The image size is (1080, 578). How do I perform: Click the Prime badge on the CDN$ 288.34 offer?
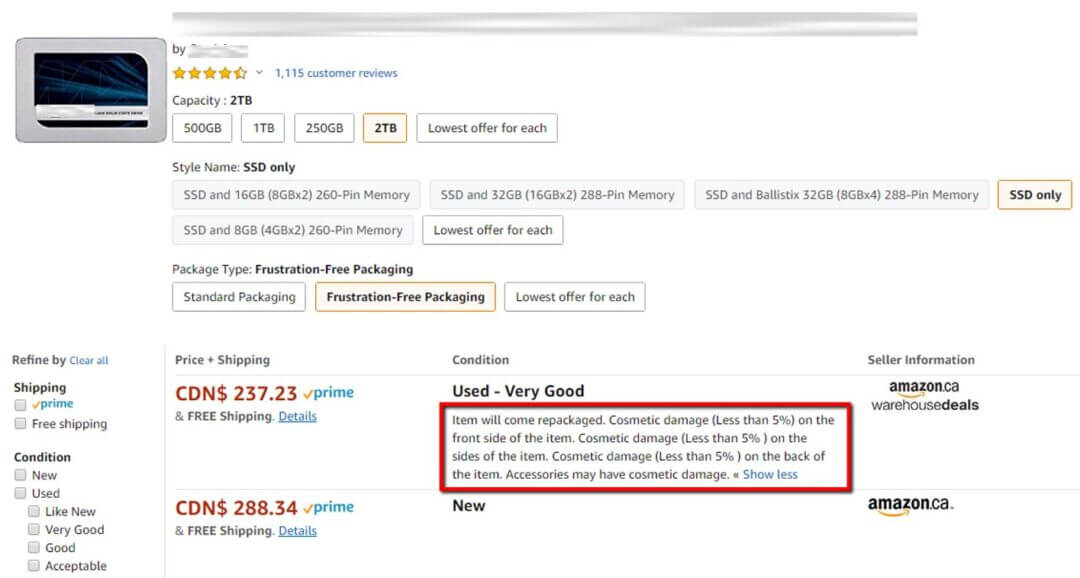coord(330,506)
